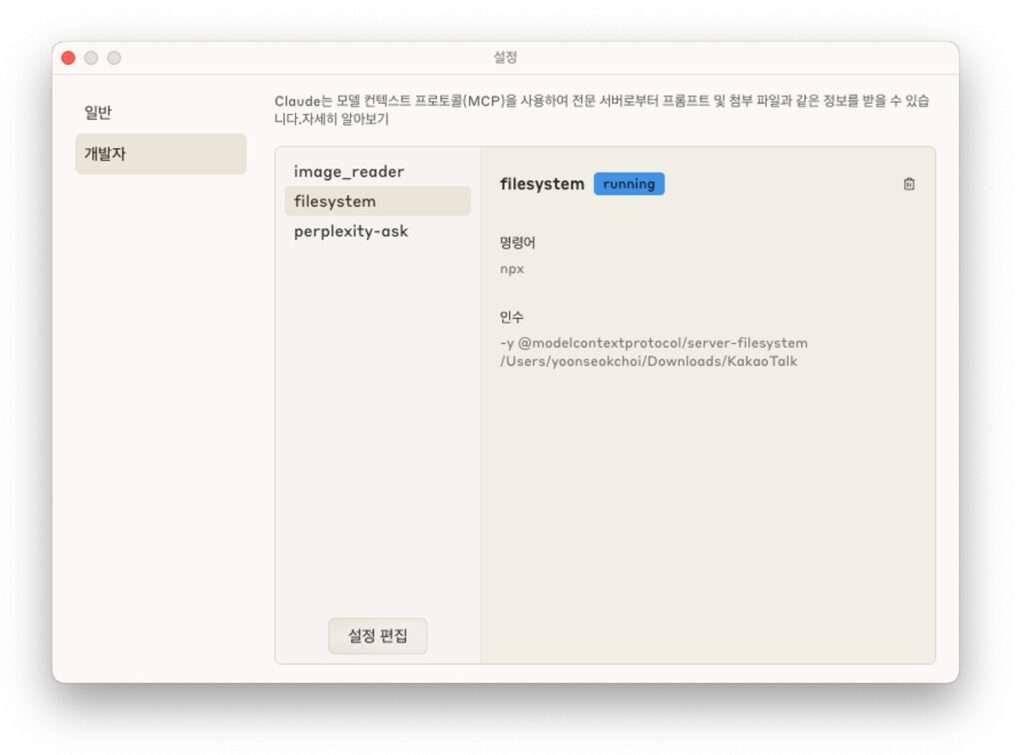Click the npx command value
This screenshot has height=755, width=1024.
(512, 269)
